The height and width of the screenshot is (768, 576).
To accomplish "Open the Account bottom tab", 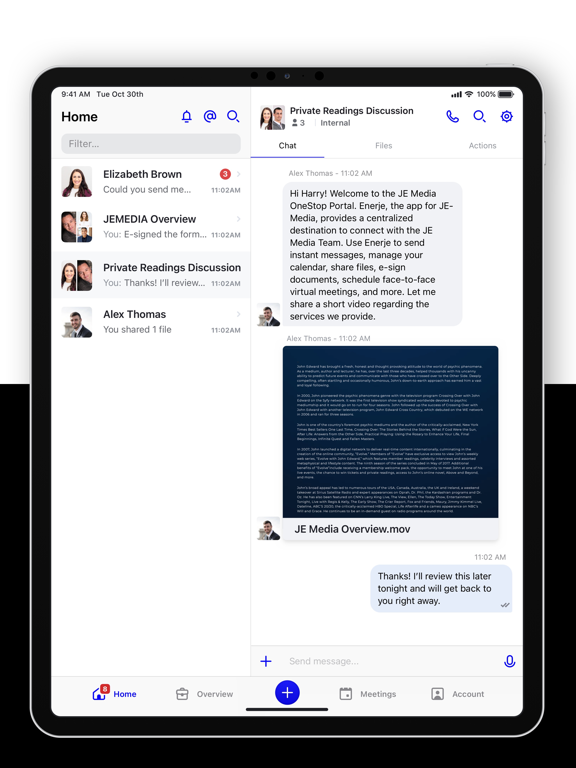I will tap(458, 694).
